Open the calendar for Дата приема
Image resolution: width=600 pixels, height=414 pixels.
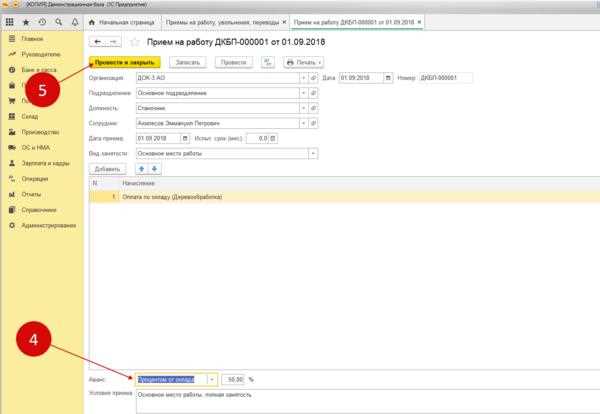pyautogui.click(x=185, y=138)
